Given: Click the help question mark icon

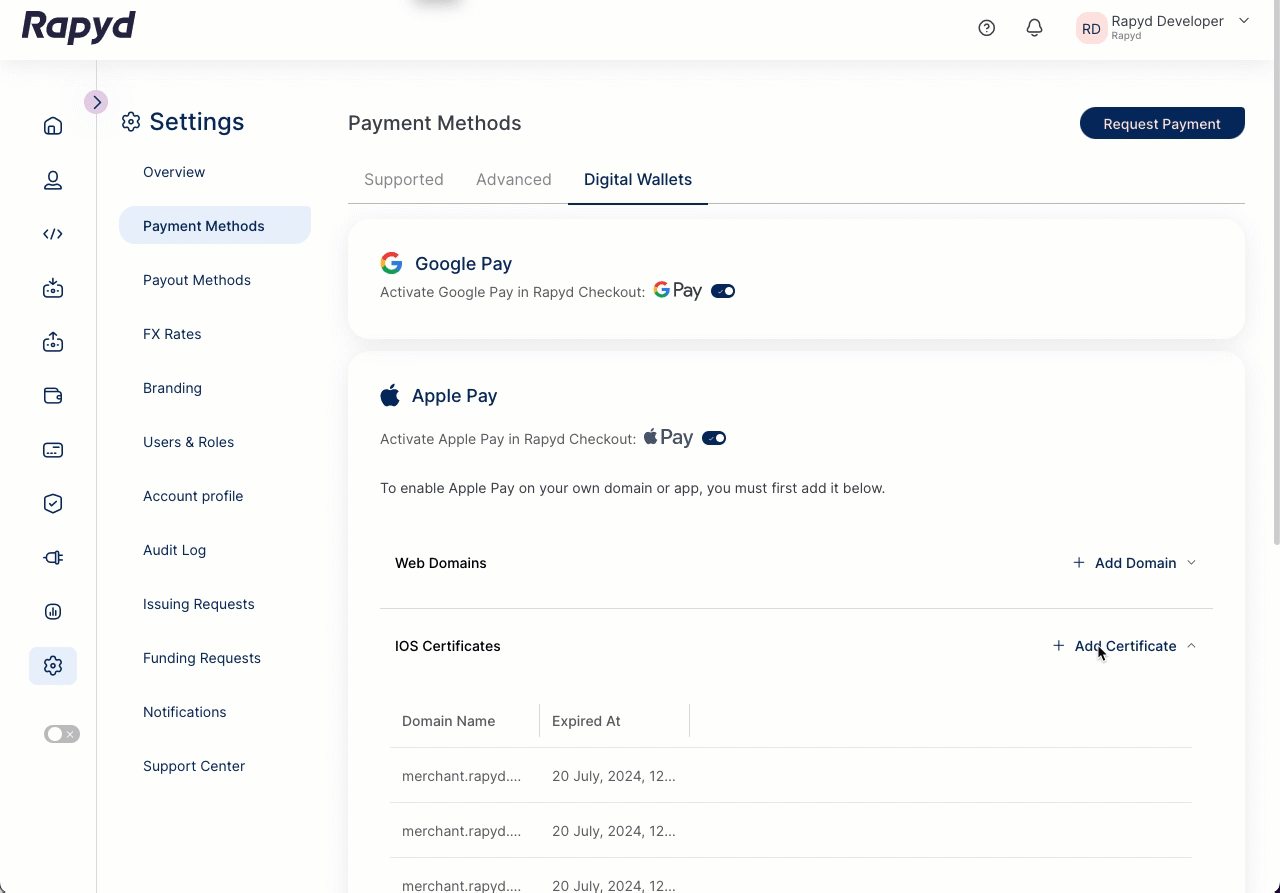Looking at the screenshot, I should pyautogui.click(x=987, y=28).
